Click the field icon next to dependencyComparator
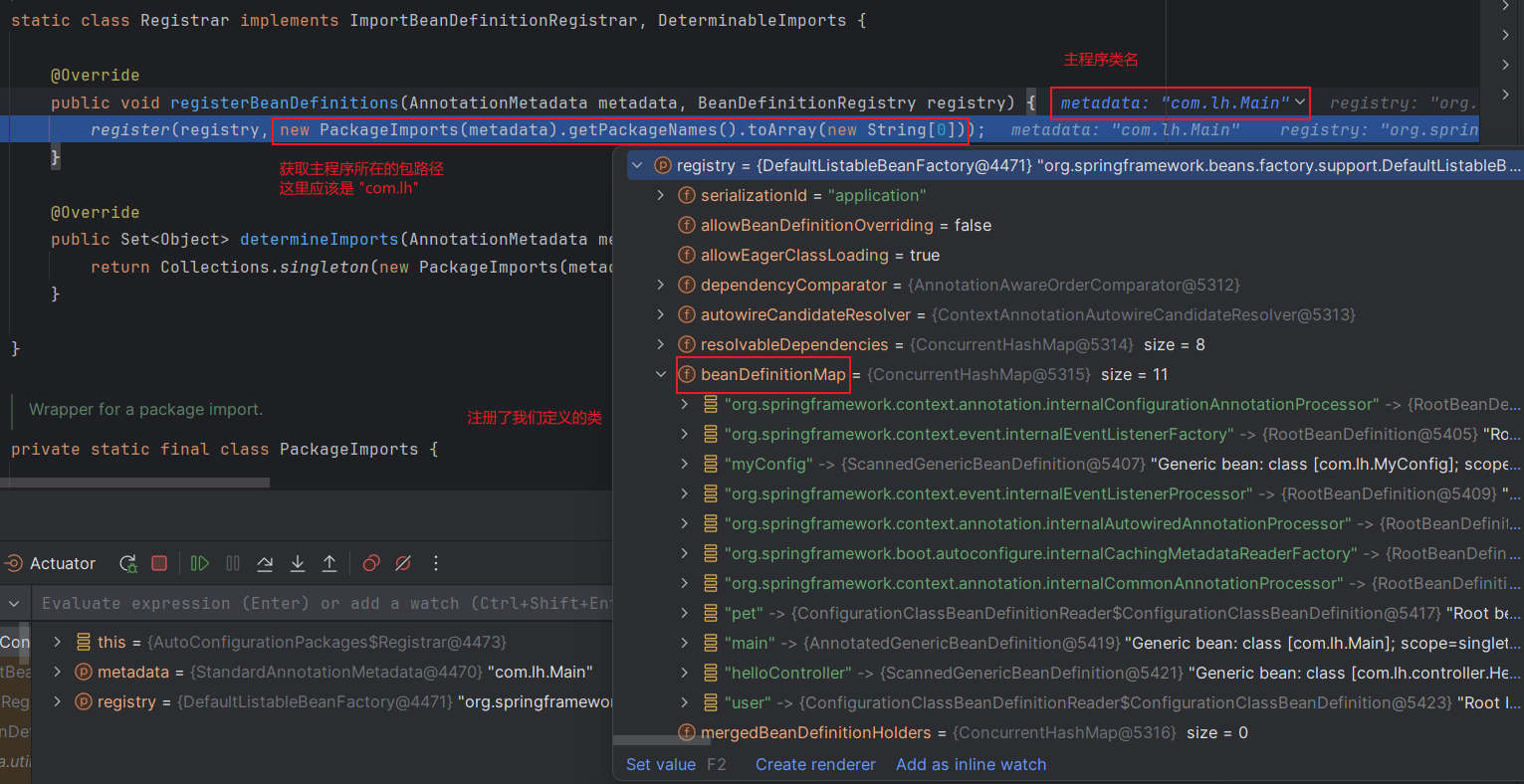Image resolution: width=1524 pixels, height=784 pixels. [686, 285]
